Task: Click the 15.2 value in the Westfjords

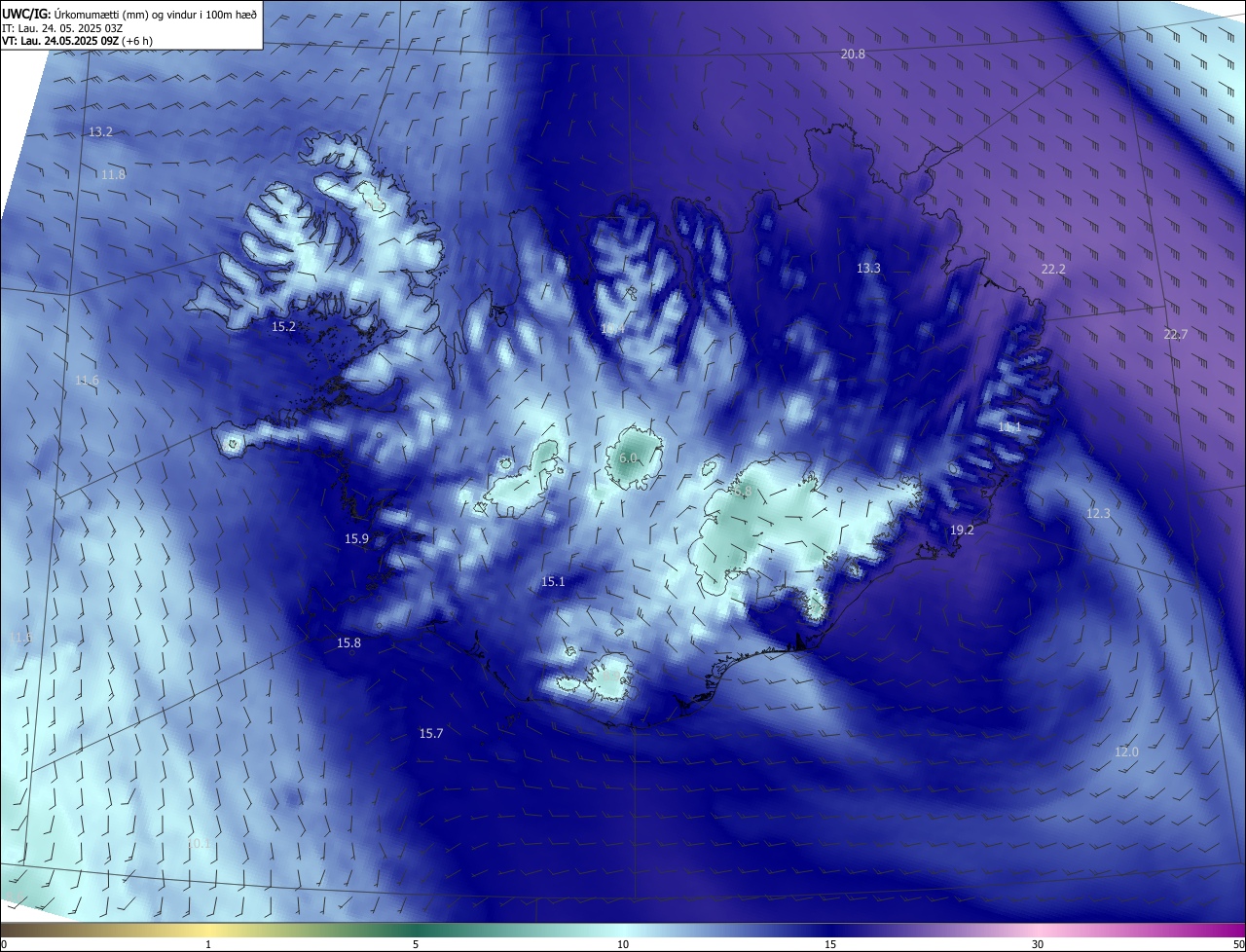Action: 283,327
